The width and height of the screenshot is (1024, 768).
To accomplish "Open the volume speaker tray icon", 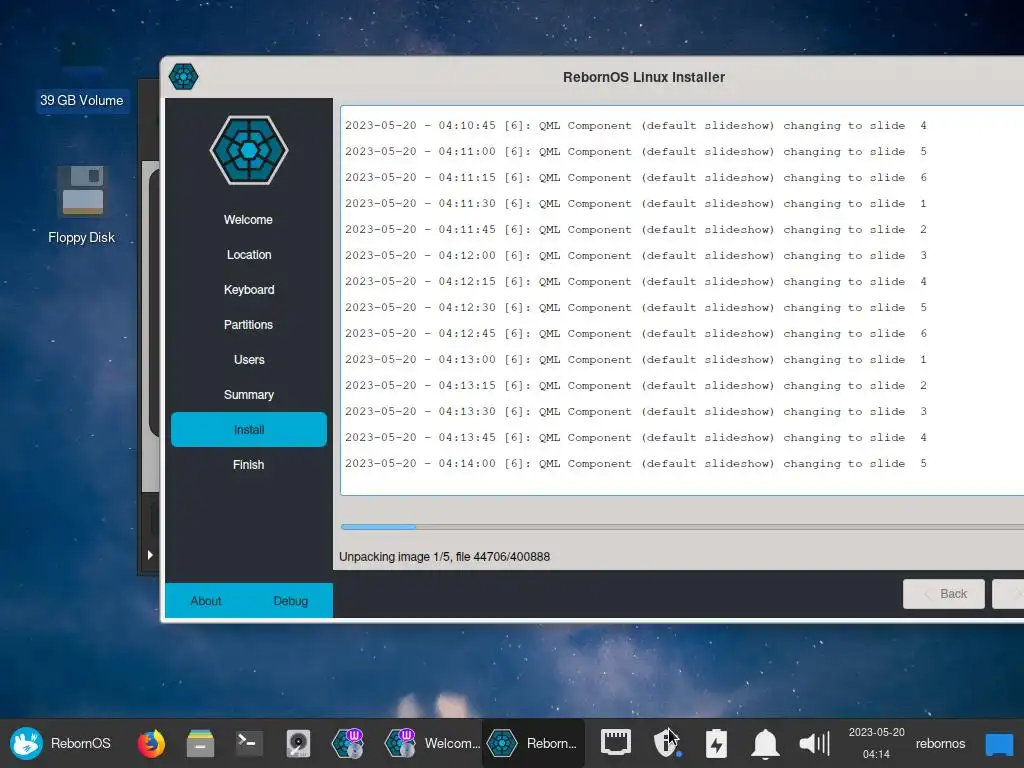I will coord(814,743).
